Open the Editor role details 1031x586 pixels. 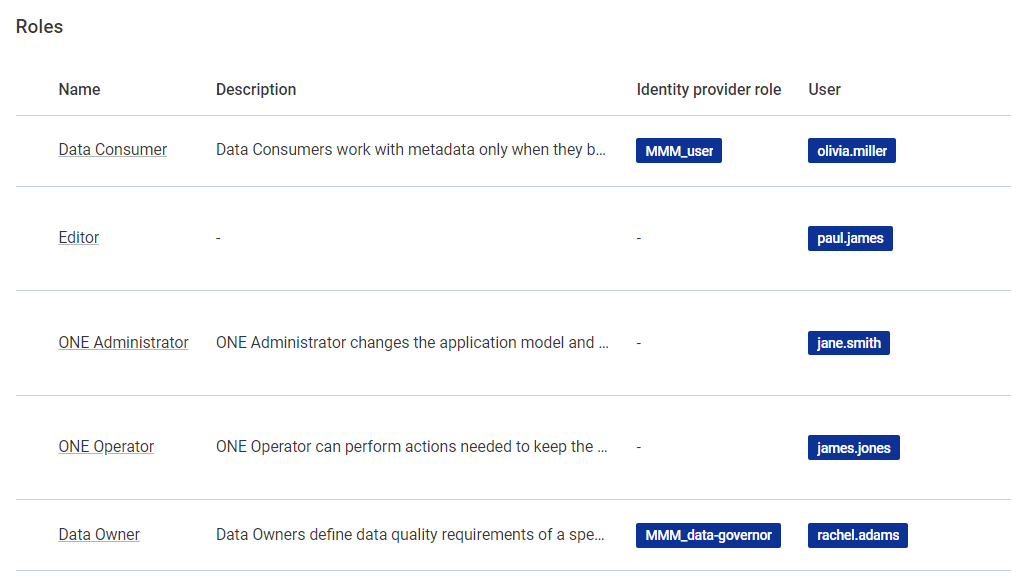click(x=78, y=237)
